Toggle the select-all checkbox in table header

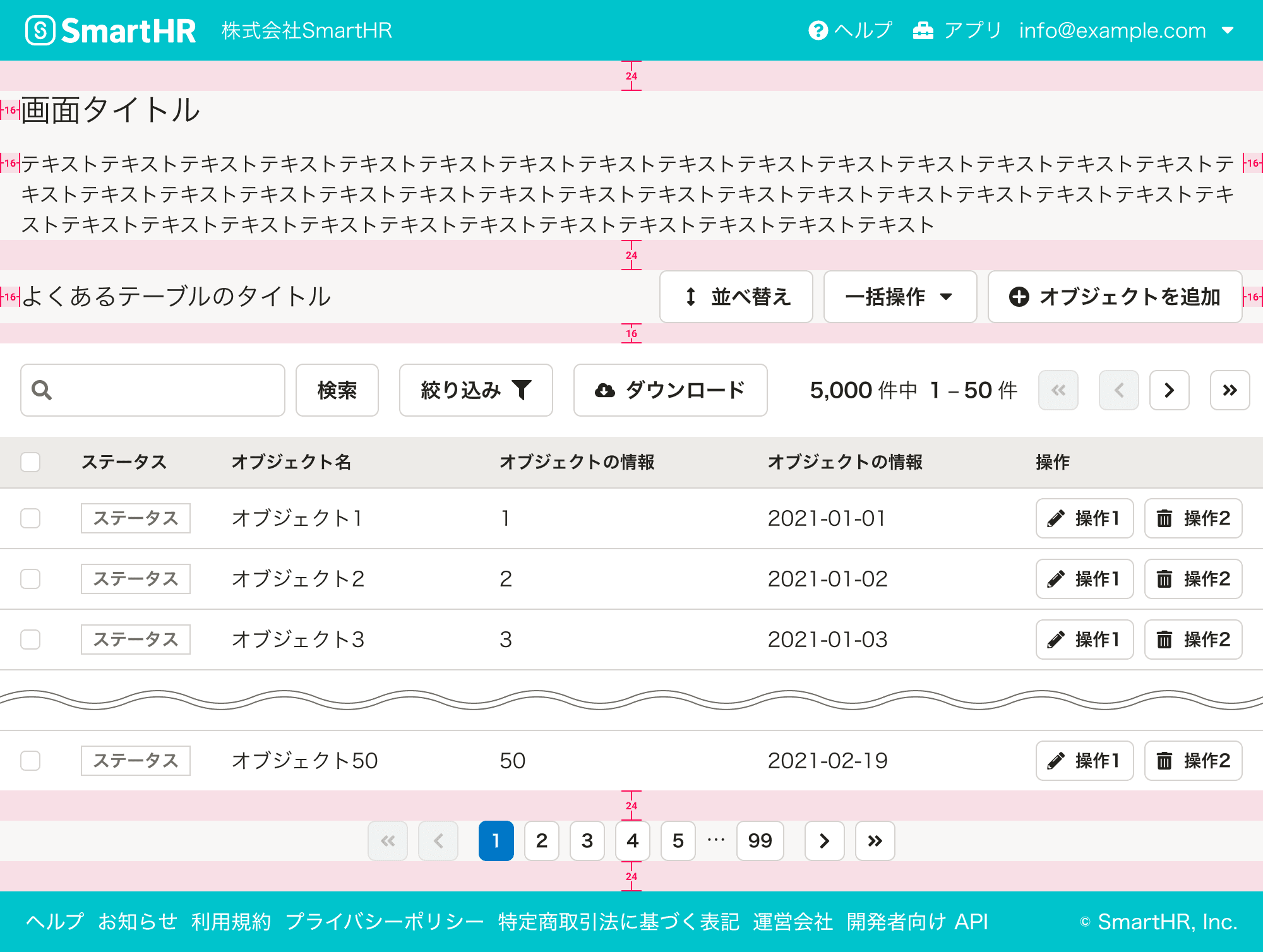point(30,462)
